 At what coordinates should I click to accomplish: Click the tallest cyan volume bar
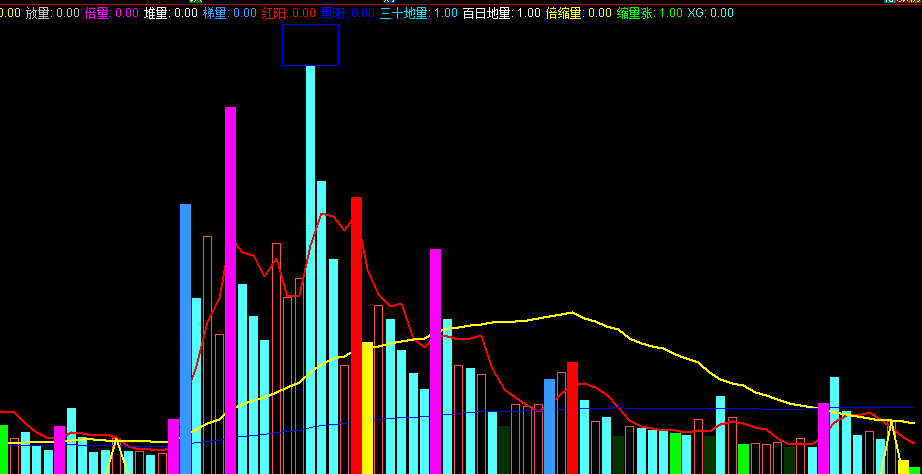point(310,269)
